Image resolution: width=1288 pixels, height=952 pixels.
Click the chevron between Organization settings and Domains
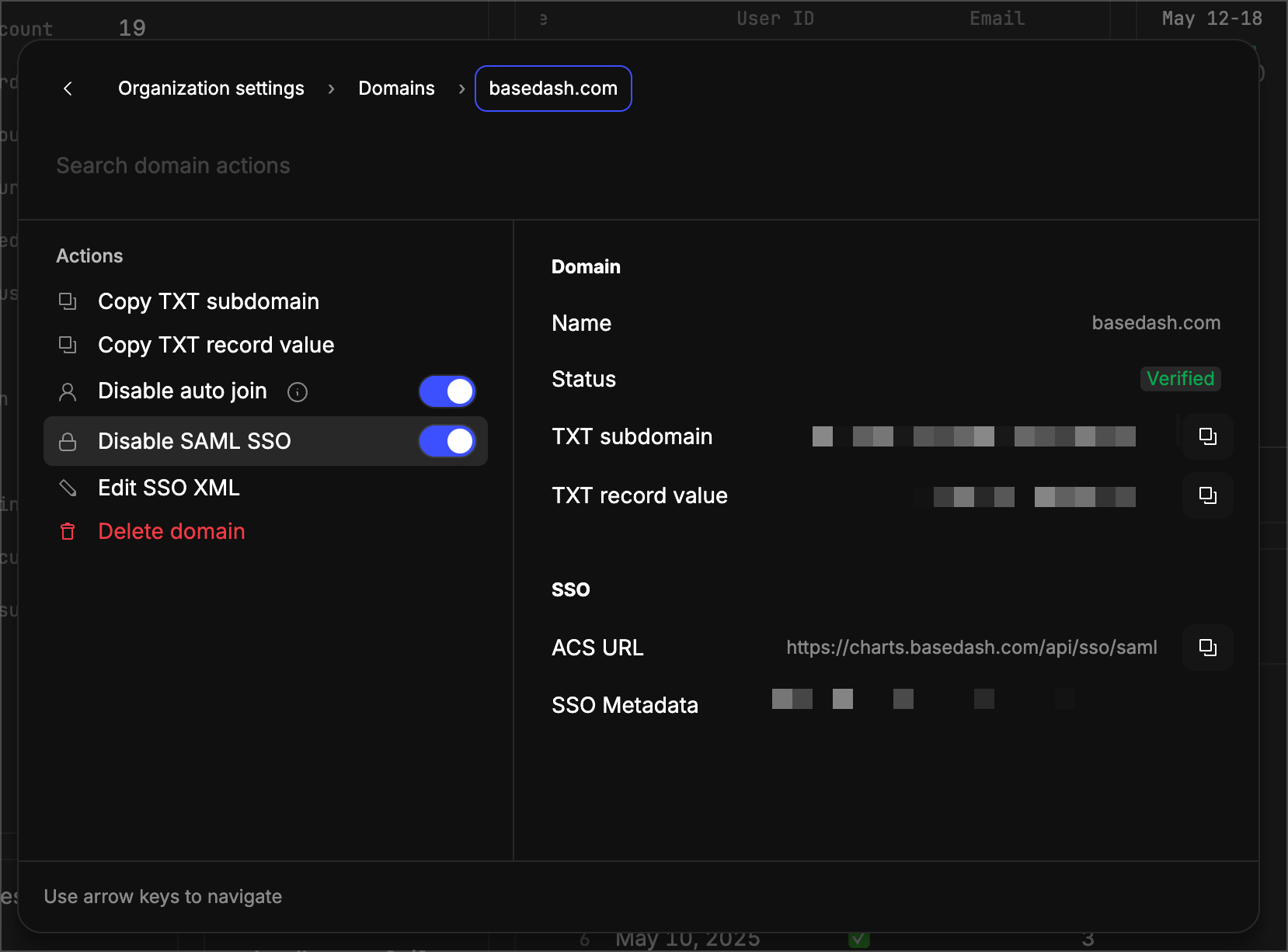332,89
